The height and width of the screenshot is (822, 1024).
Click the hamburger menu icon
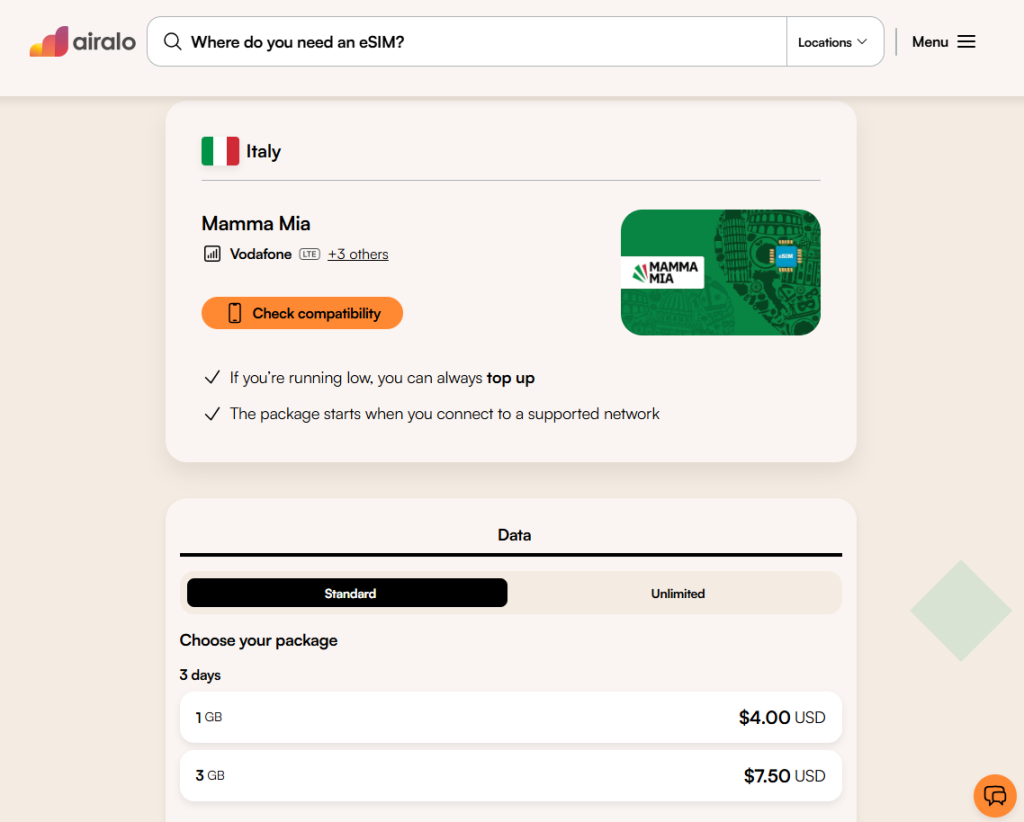click(966, 42)
